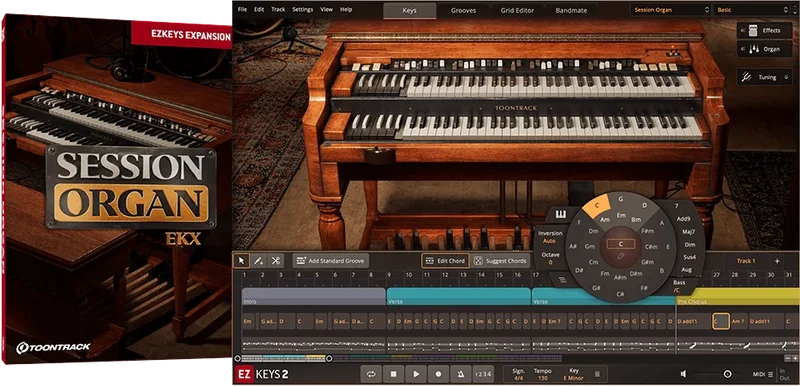Open the Track menu

(x=278, y=10)
